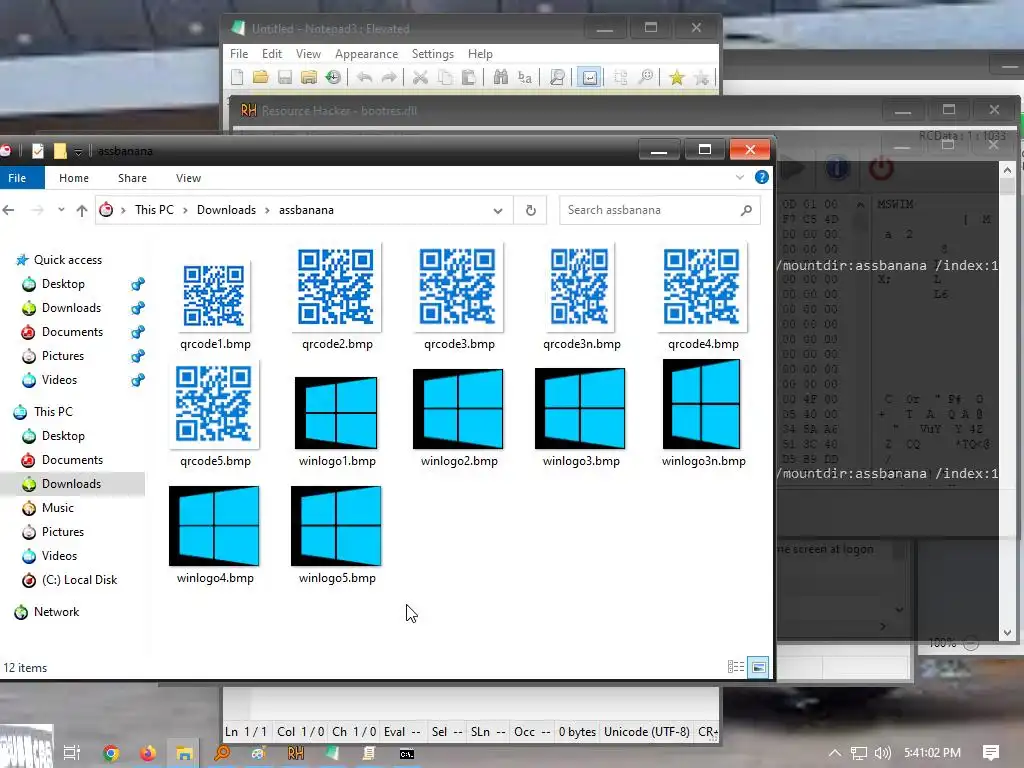This screenshot has height=768, width=1024.
Task: Click Save icon in Notepad3 toolbar
Action: (x=285, y=78)
